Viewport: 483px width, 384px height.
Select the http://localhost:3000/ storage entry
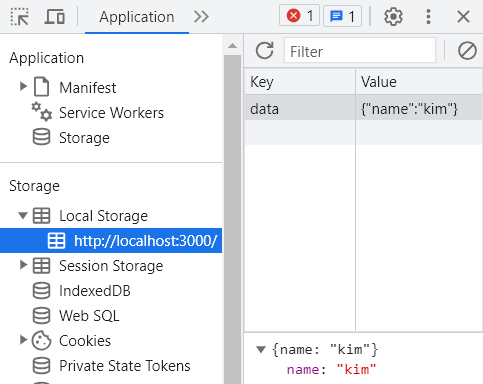pyautogui.click(x=111, y=240)
